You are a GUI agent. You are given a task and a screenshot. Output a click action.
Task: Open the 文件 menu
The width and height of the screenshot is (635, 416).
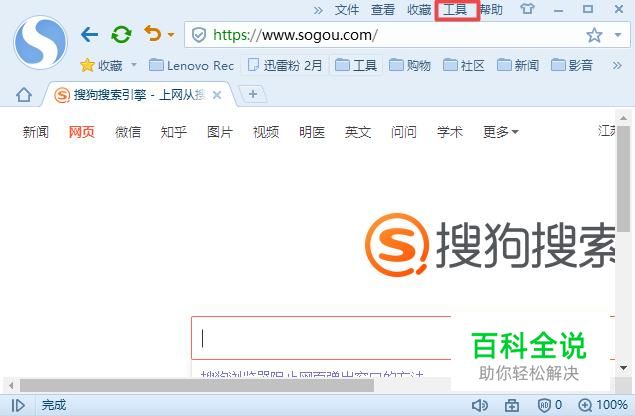tap(347, 10)
